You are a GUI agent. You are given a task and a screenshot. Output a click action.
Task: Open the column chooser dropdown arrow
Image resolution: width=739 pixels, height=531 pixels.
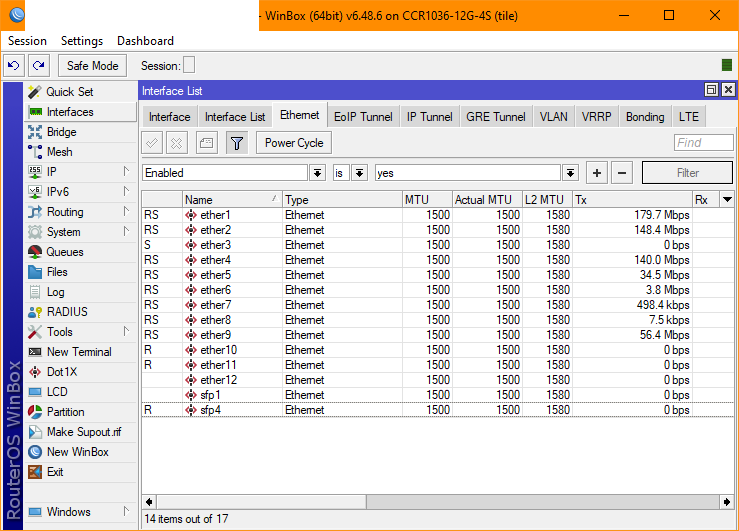tap(727, 200)
